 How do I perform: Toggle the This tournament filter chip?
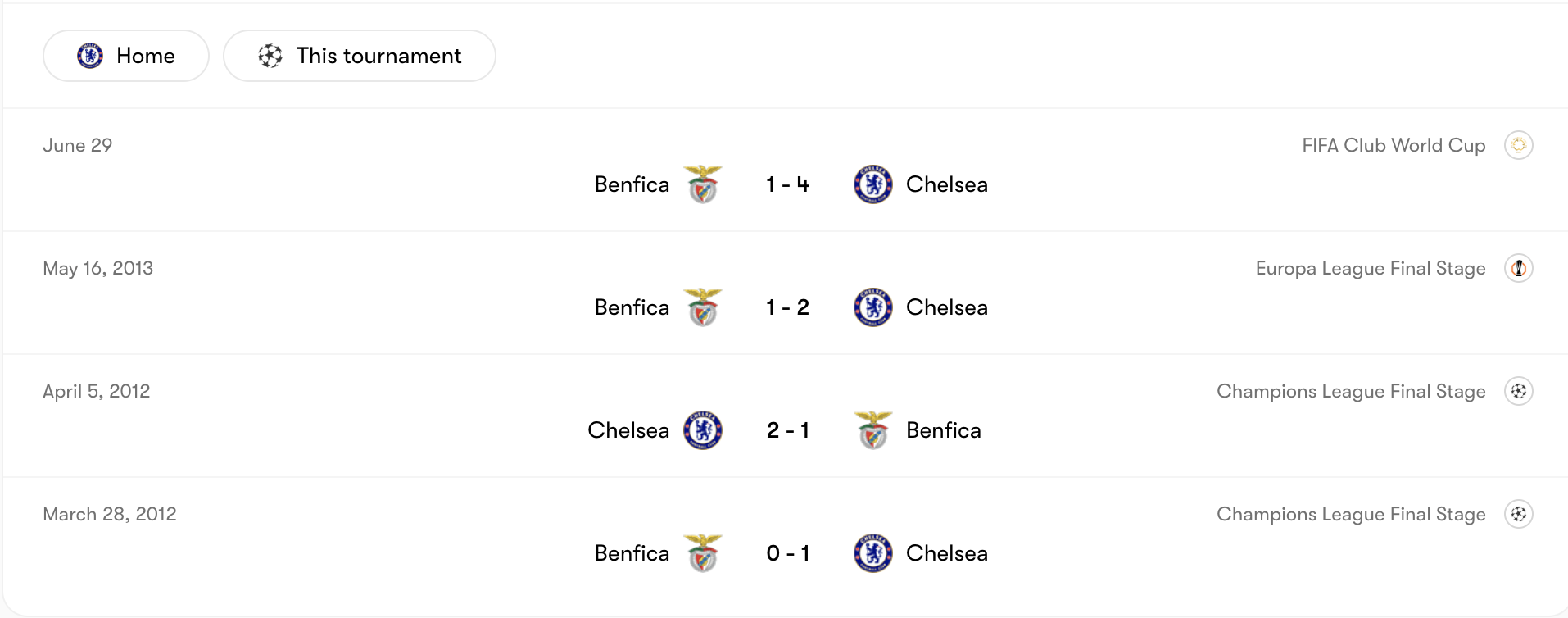[x=359, y=56]
